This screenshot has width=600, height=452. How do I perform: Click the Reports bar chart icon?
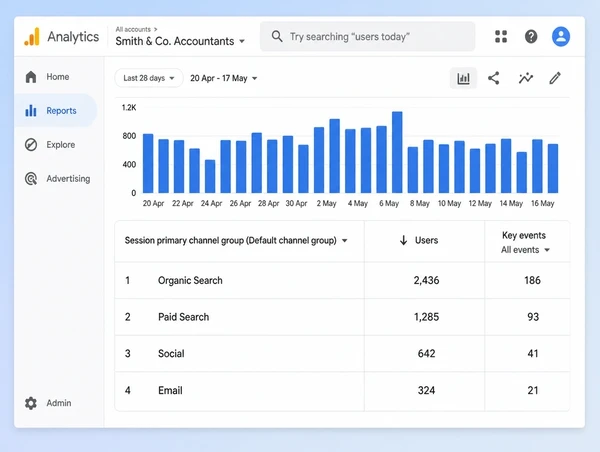click(x=31, y=111)
